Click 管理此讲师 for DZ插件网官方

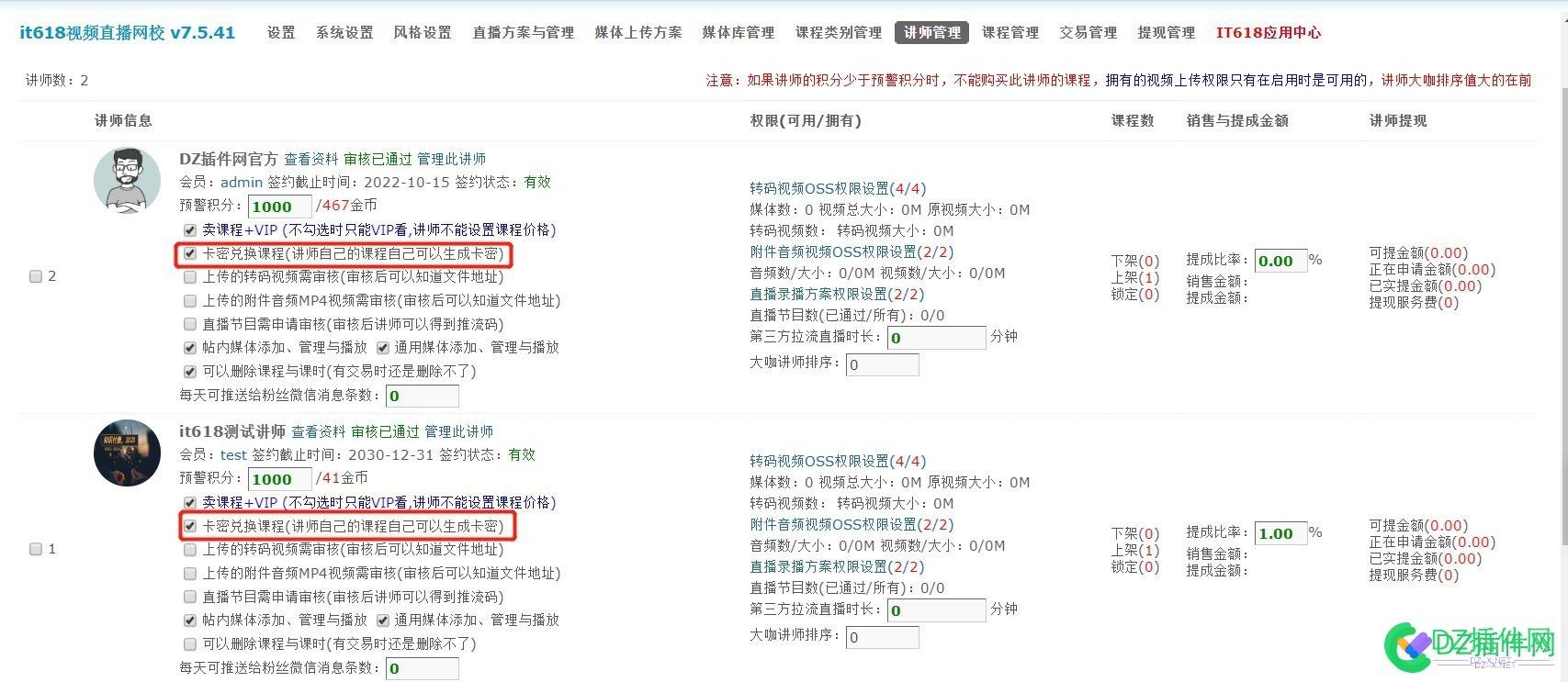pyautogui.click(x=452, y=159)
